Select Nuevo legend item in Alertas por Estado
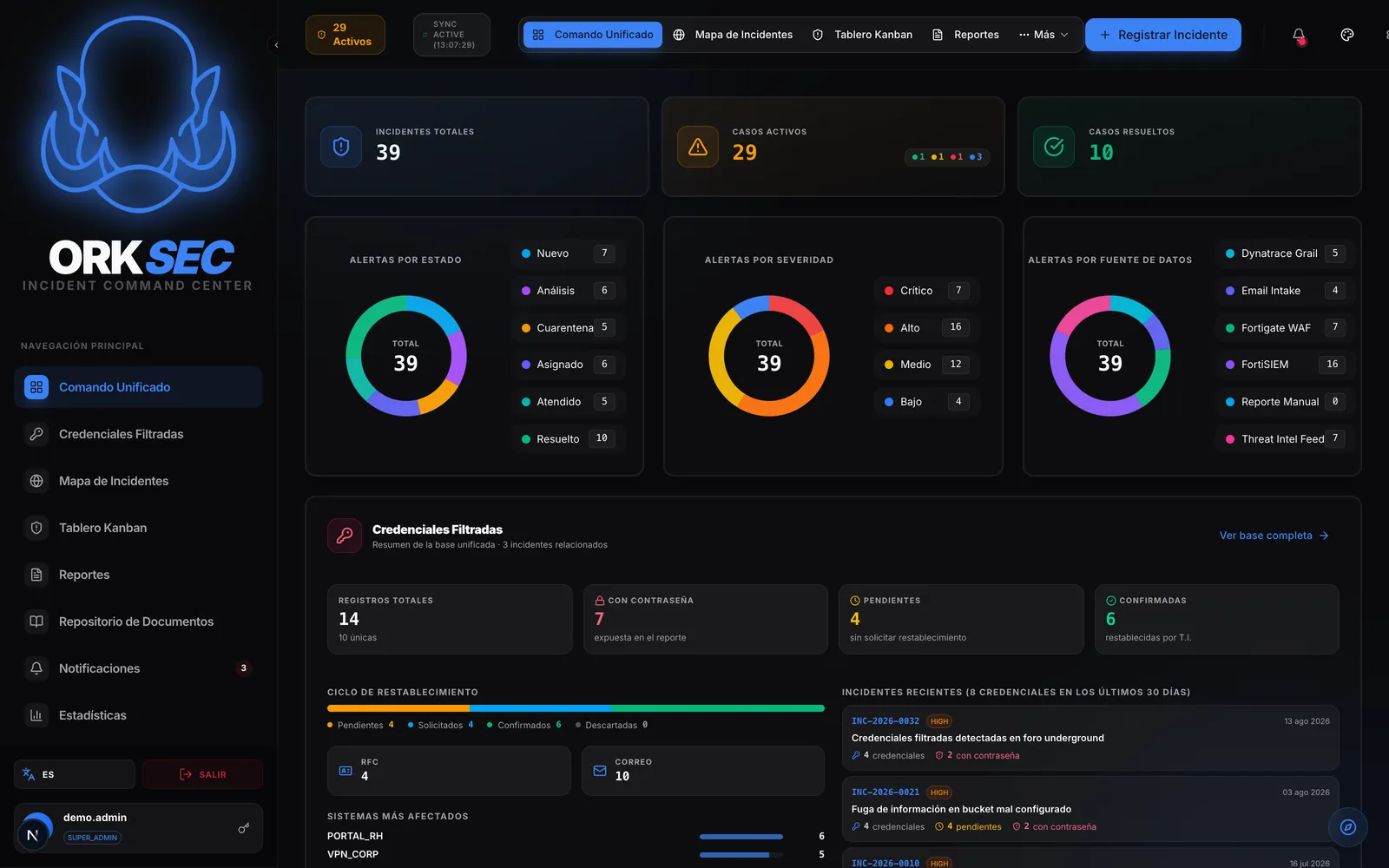Screen dimensions: 1389x868 click(x=568, y=253)
